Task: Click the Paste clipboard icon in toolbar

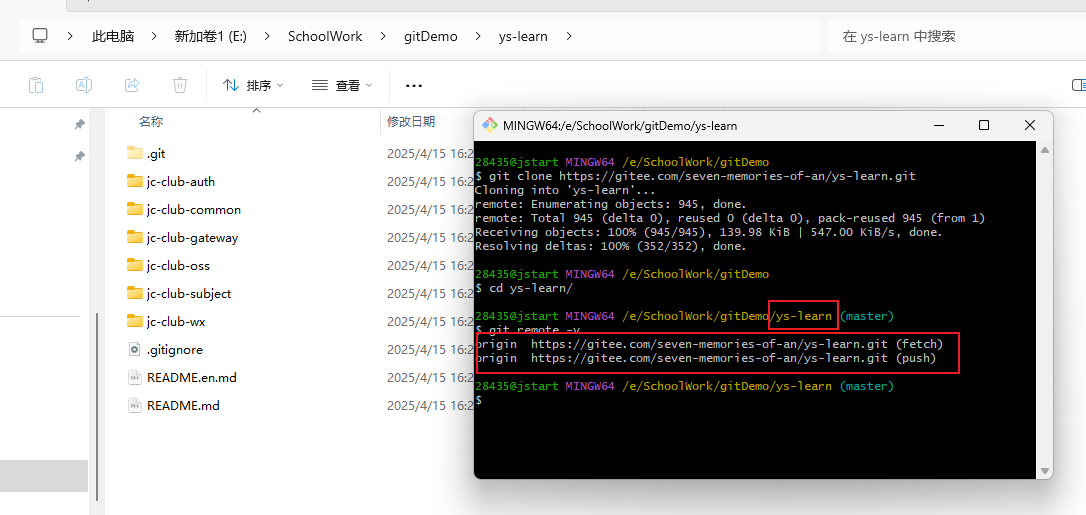Action: click(x=36, y=85)
